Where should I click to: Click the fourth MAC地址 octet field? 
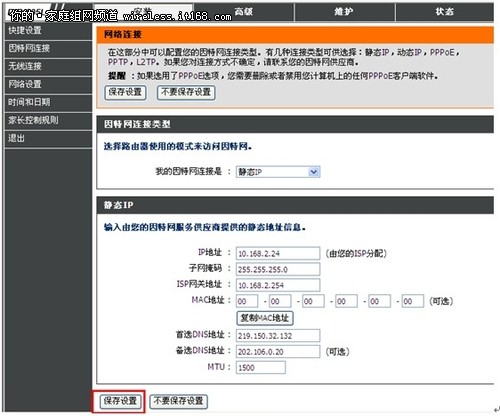(346, 301)
